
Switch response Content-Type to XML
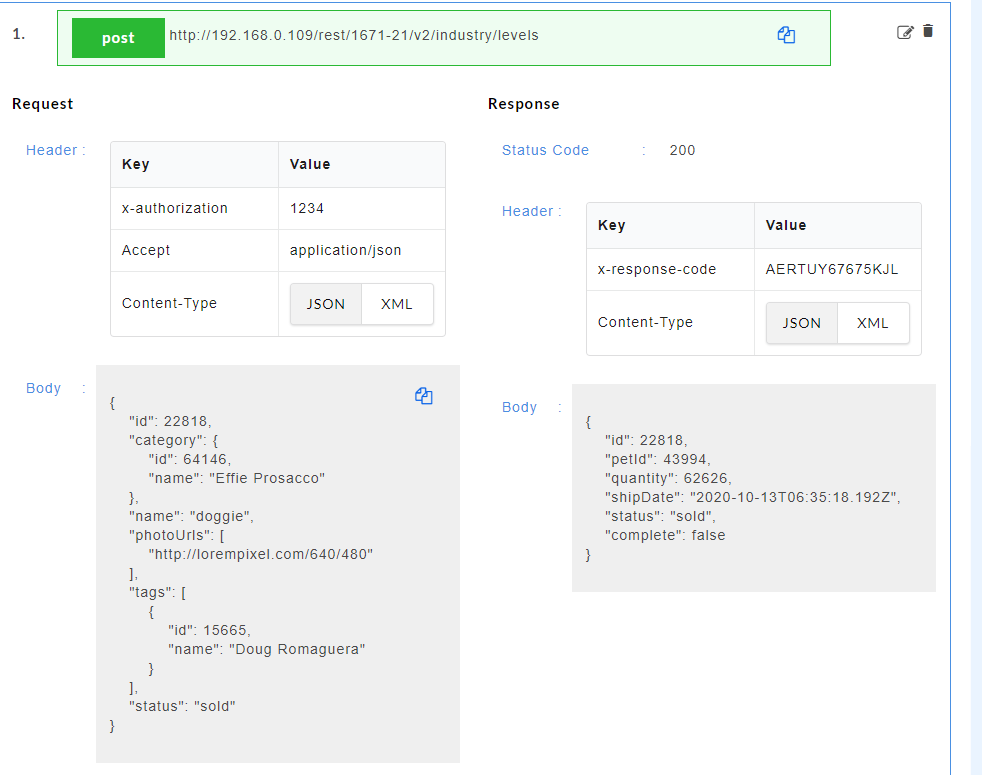(x=873, y=323)
